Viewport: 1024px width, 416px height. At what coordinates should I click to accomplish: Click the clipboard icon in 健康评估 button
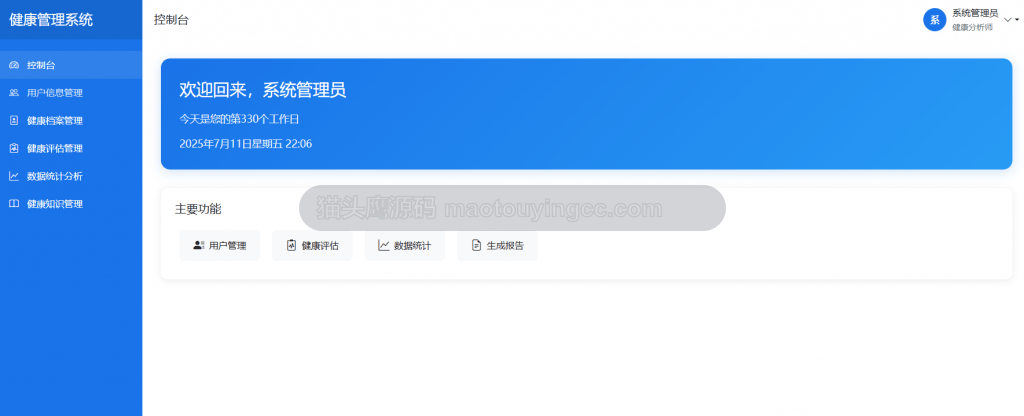point(291,246)
